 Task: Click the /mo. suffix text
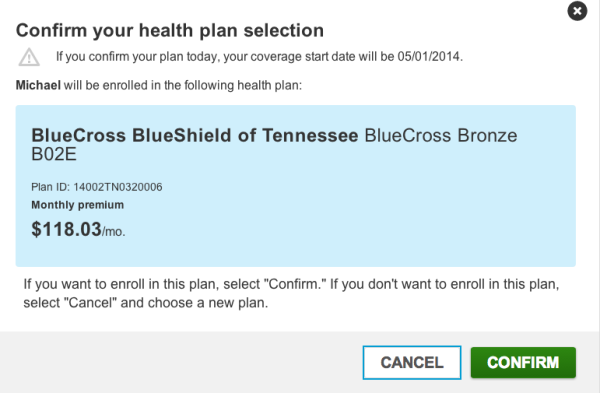114,232
